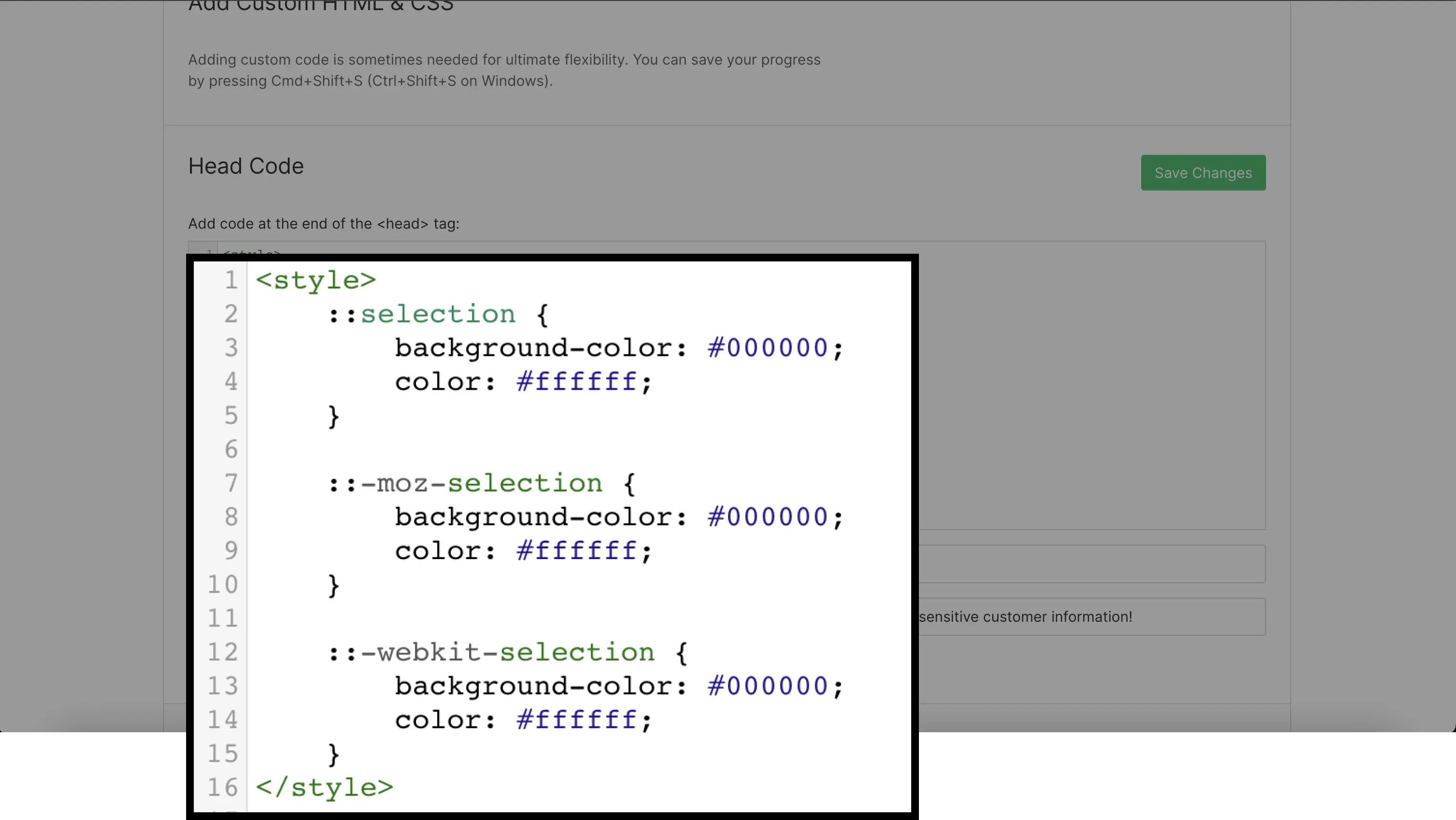1456x820 pixels.
Task: Click the #000000 value on code line 8
Action: (768, 517)
